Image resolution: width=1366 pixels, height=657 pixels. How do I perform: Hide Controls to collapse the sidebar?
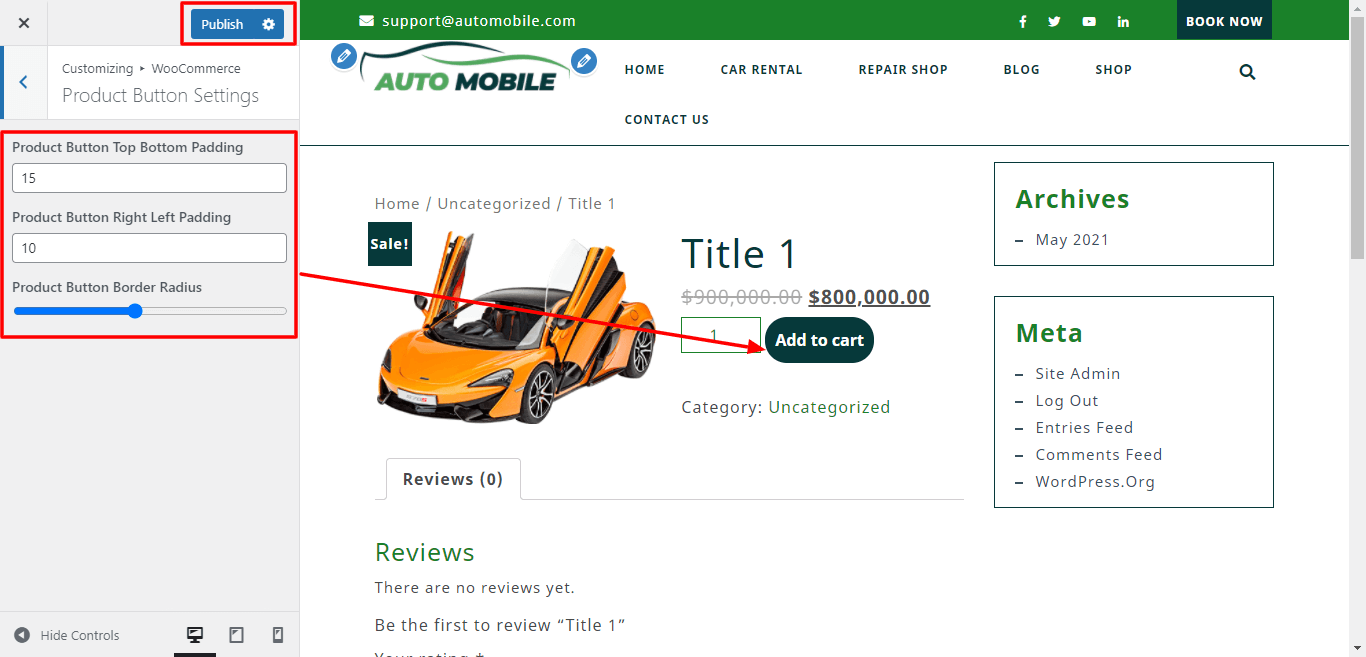(67, 635)
